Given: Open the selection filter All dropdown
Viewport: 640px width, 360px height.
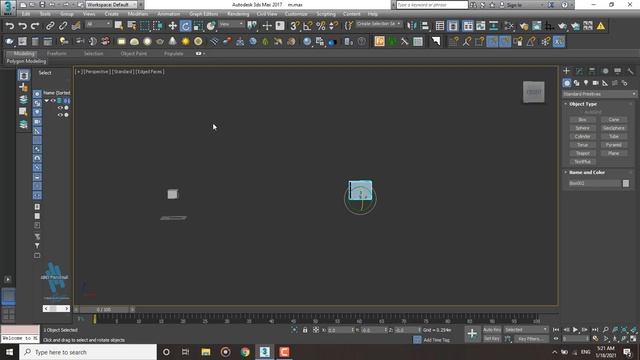Looking at the screenshot, I should [x=98, y=24].
